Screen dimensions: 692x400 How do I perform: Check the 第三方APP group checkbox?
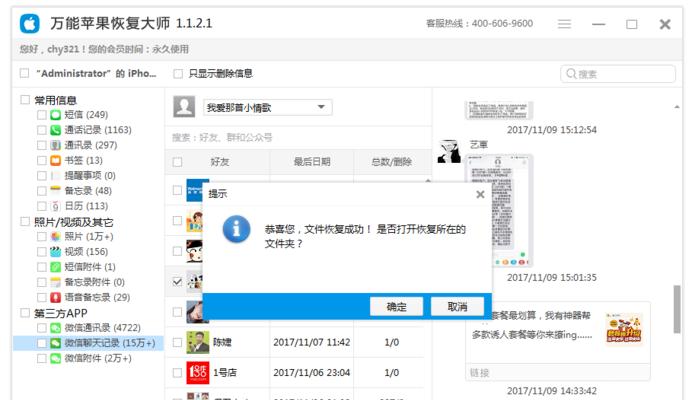[25, 313]
